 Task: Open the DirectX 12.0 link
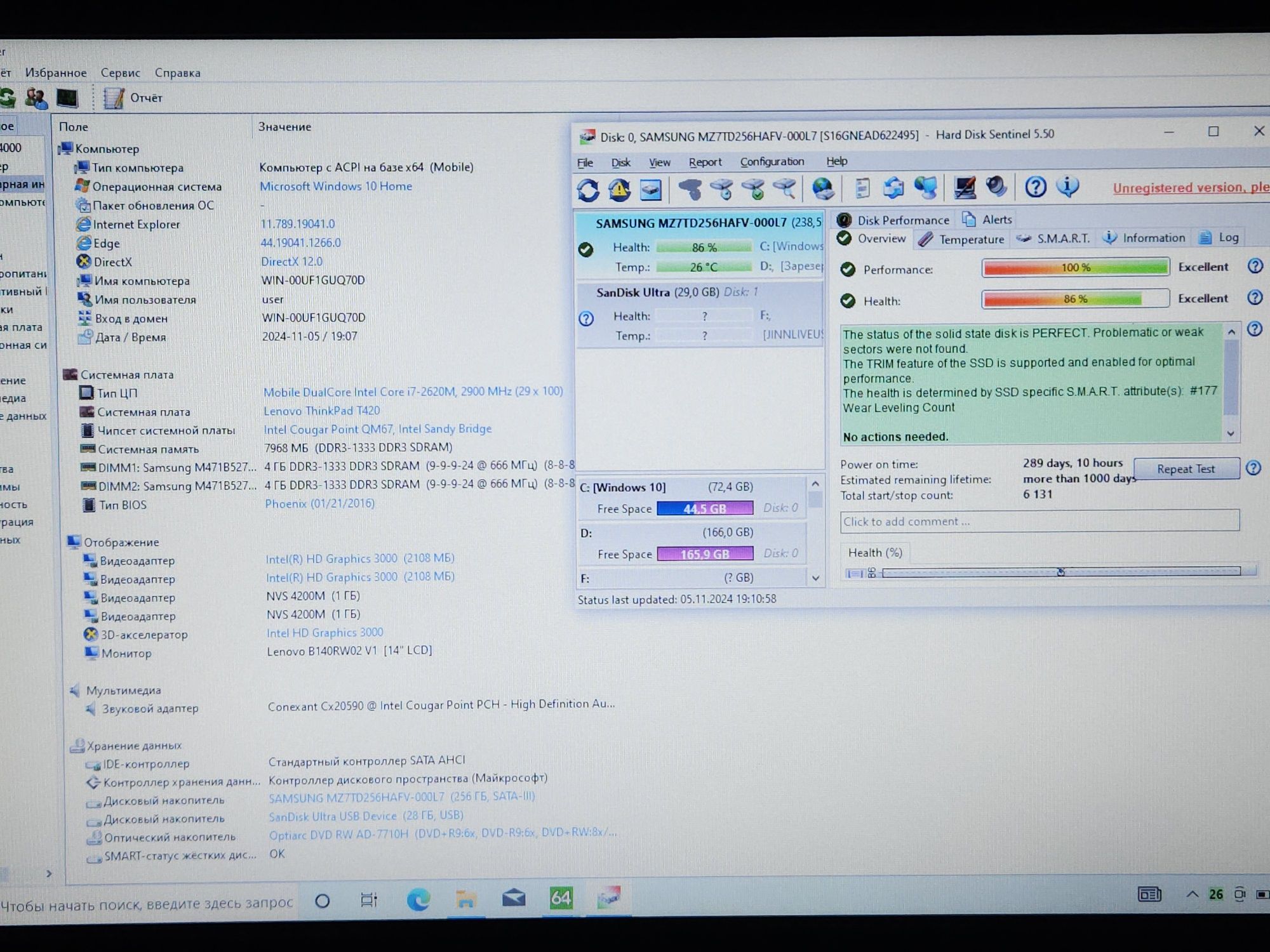(x=291, y=261)
